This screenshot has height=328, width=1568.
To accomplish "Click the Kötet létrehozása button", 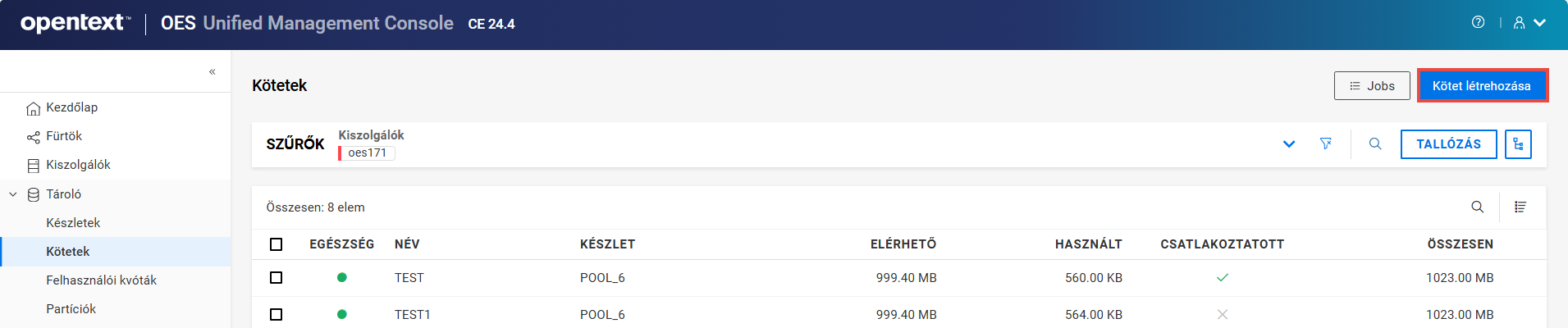I will tap(1482, 86).
